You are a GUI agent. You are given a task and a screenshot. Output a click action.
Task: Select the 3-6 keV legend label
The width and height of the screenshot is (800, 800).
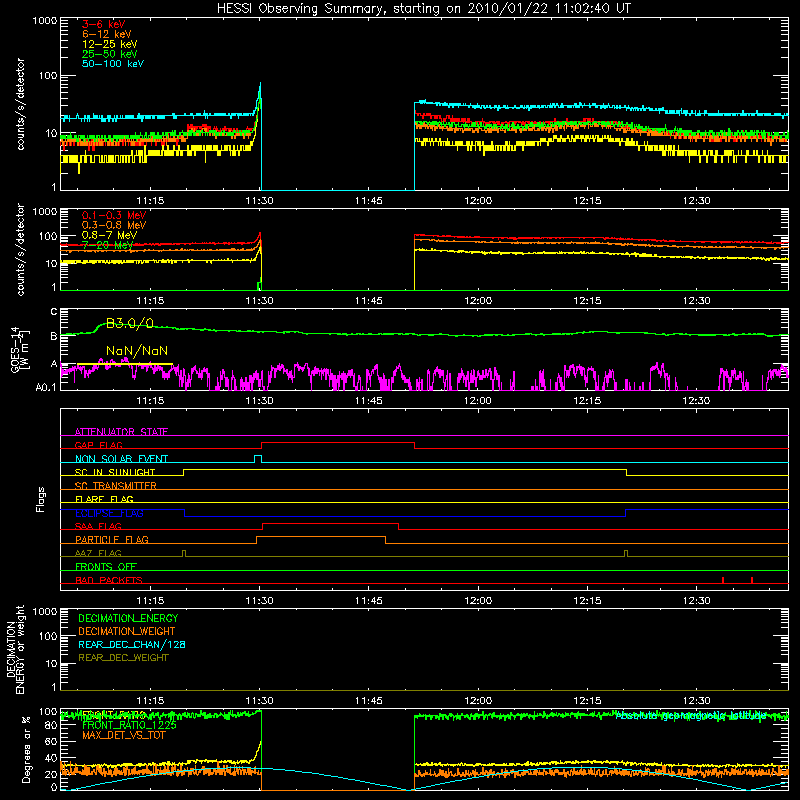(x=104, y=24)
